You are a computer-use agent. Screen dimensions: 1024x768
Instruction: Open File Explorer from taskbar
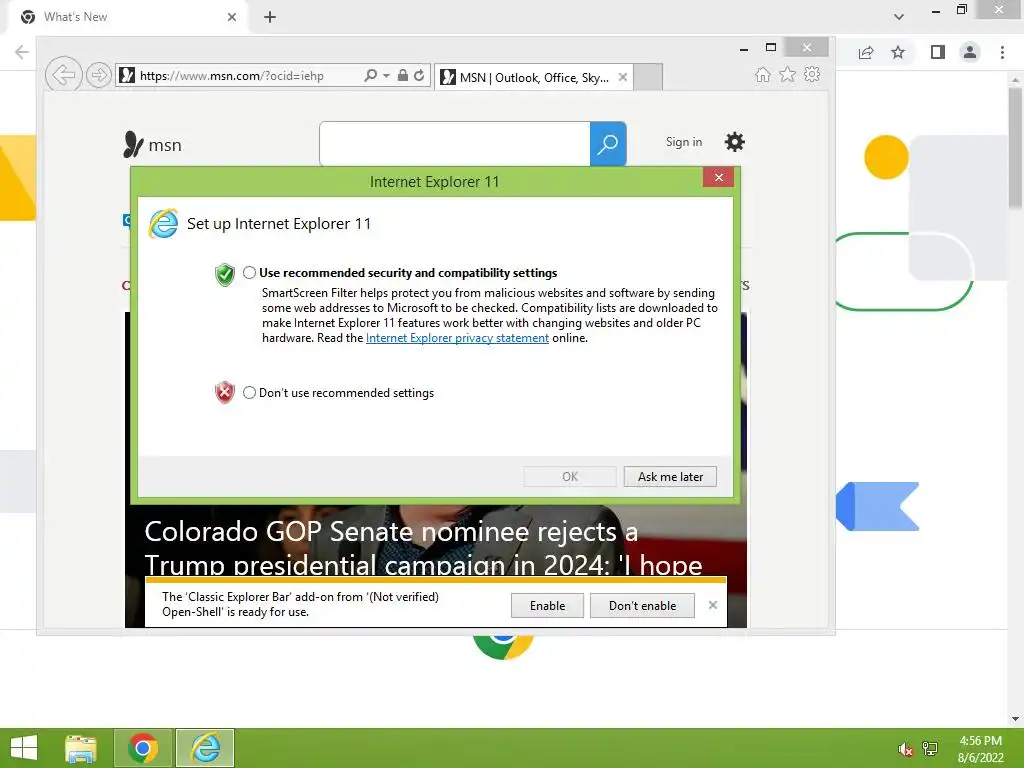point(81,748)
